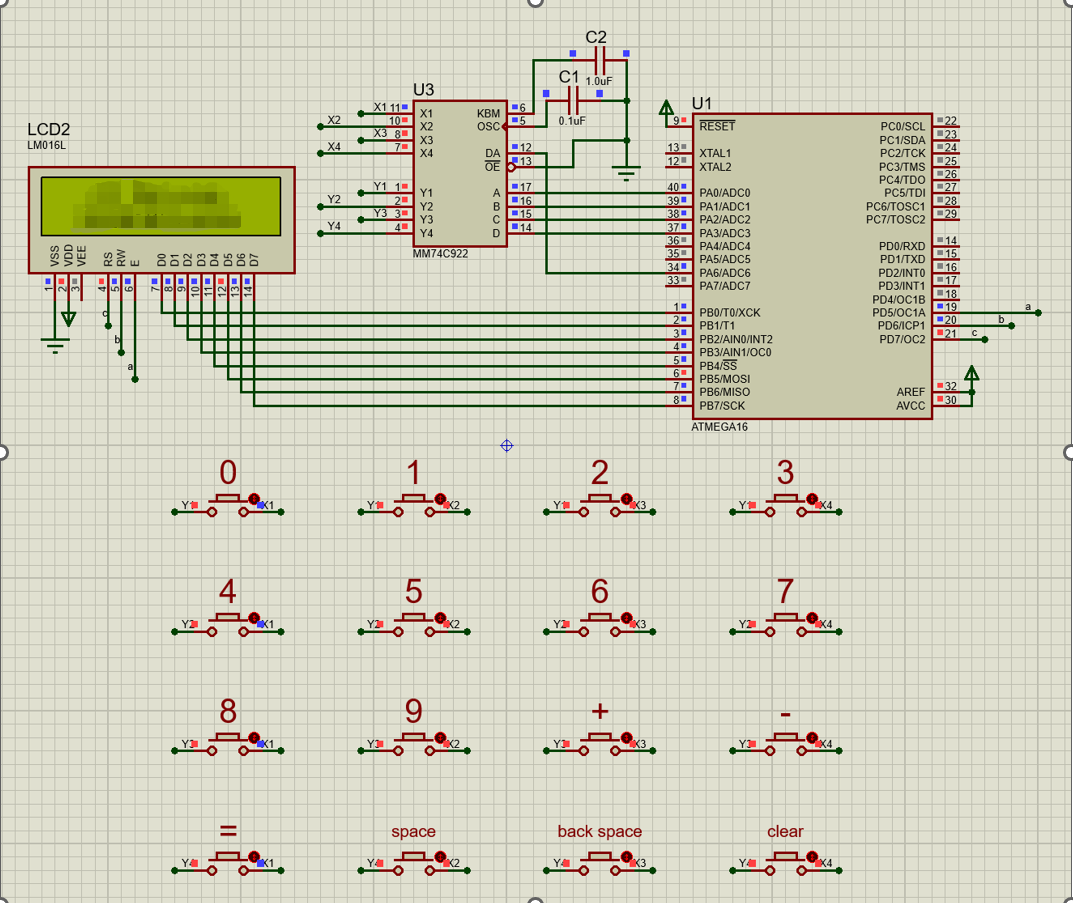Click the PC7/TOSC2 pin label
1073x903 pixels.
896,220
